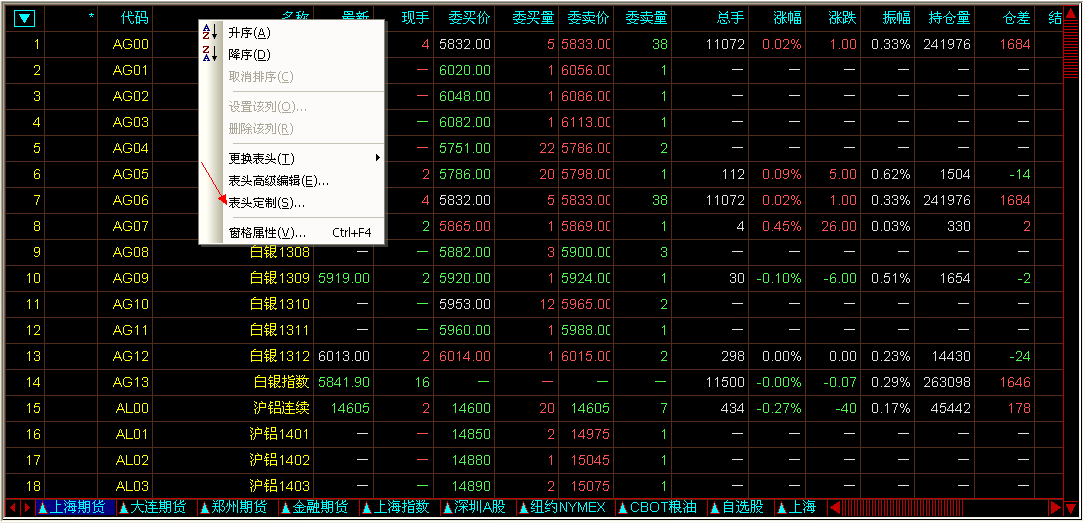Click the 持仓量 column header
This screenshot has width=1085, height=523.
[x=949, y=19]
